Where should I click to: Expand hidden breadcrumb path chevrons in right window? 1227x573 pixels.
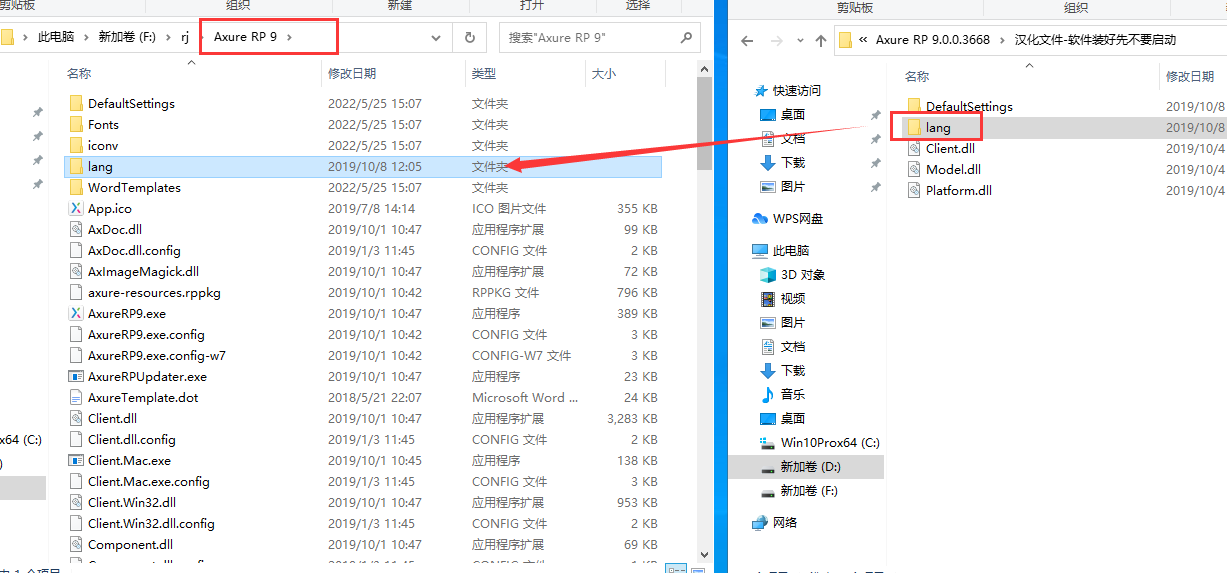[862, 41]
